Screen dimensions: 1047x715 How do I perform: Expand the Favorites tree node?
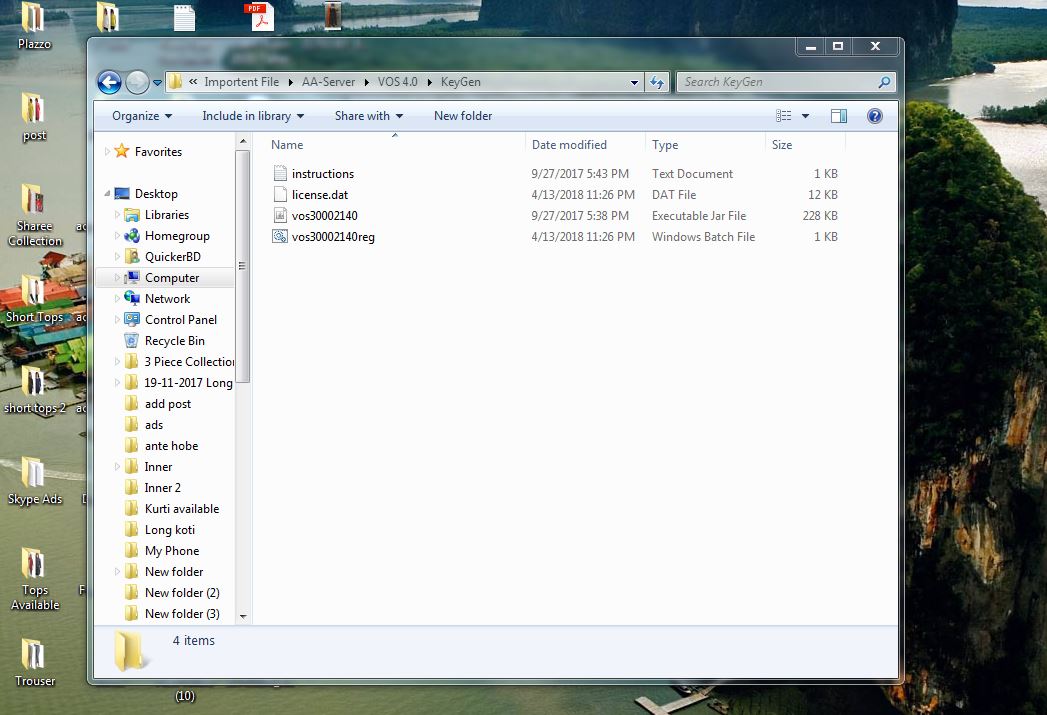point(107,152)
